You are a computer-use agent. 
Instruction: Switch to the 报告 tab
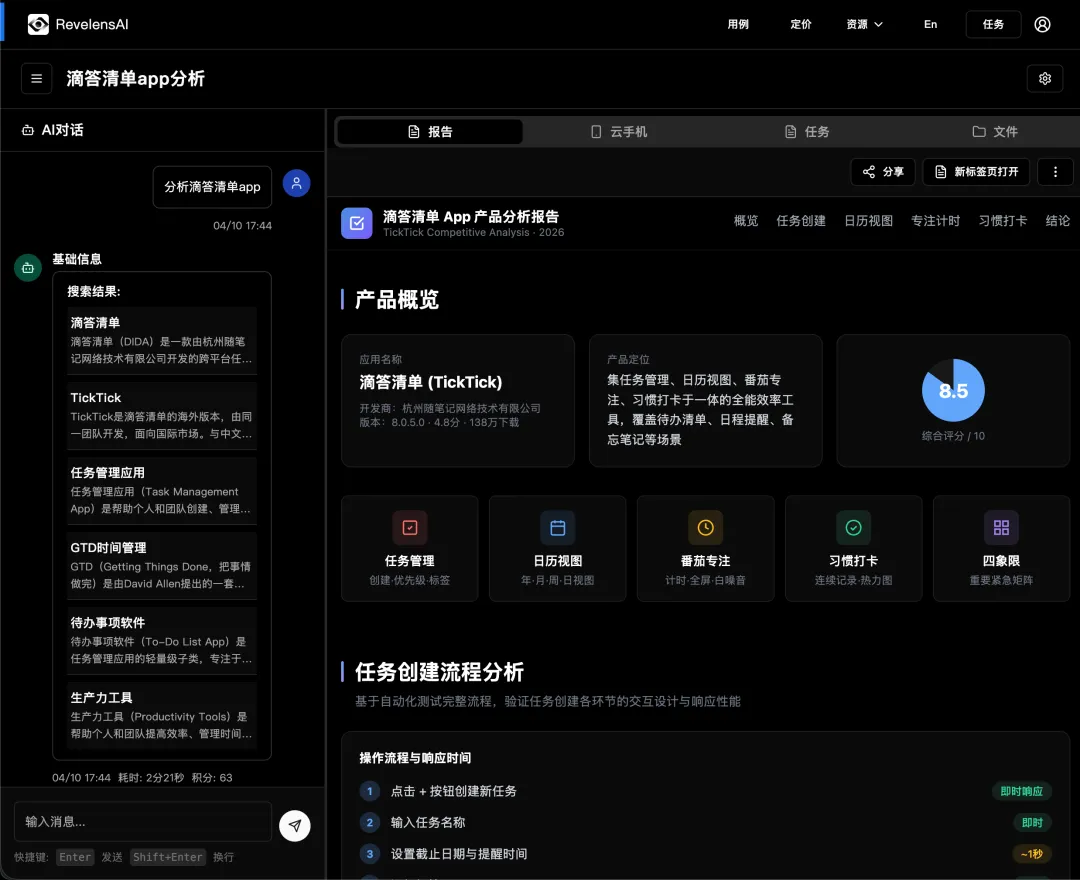[x=430, y=132]
